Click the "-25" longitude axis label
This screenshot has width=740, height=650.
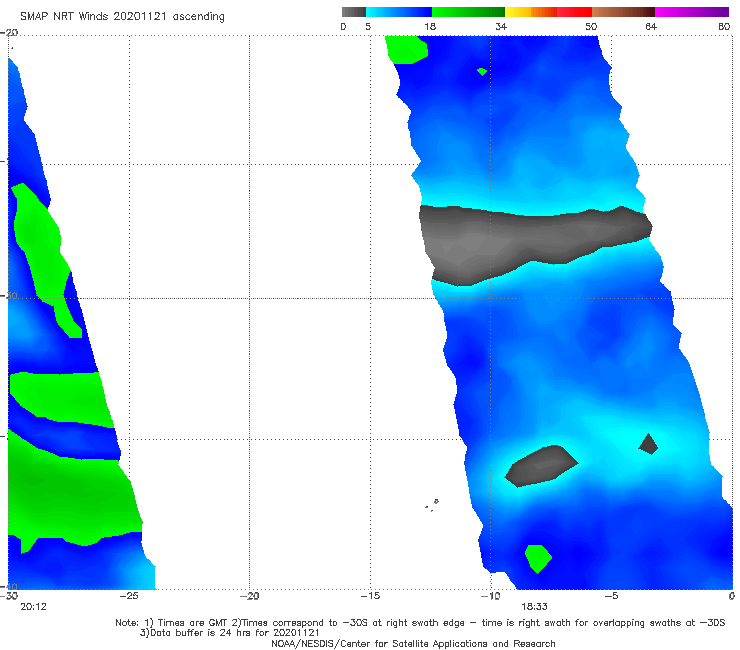pos(129,596)
